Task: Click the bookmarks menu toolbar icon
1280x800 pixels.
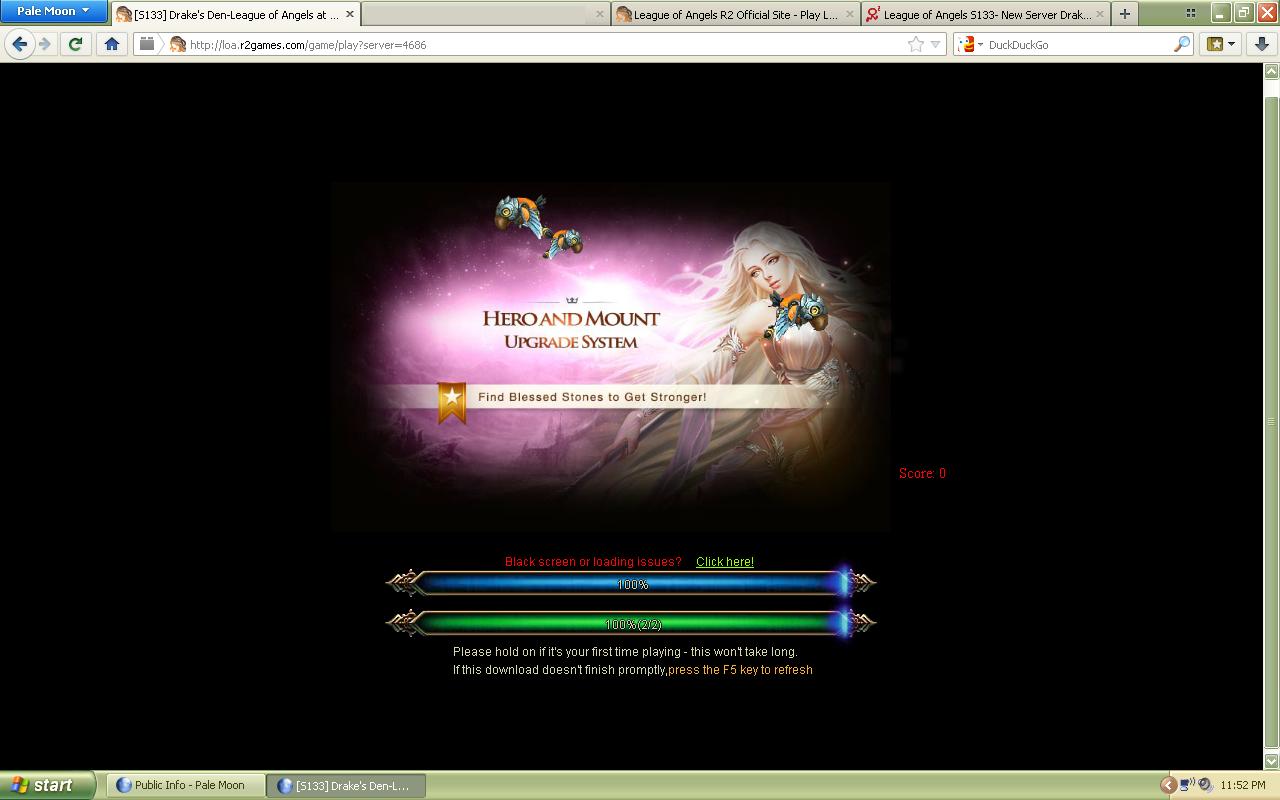Action: pos(1220,44)
